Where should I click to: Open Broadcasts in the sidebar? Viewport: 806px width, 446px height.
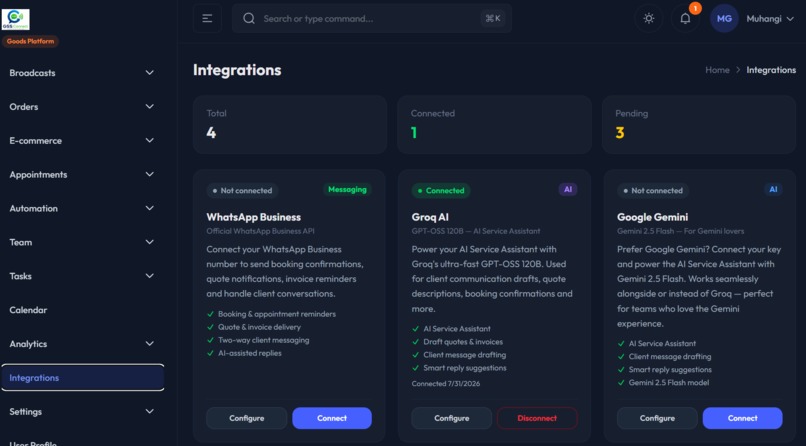click(x=83, y=73)
